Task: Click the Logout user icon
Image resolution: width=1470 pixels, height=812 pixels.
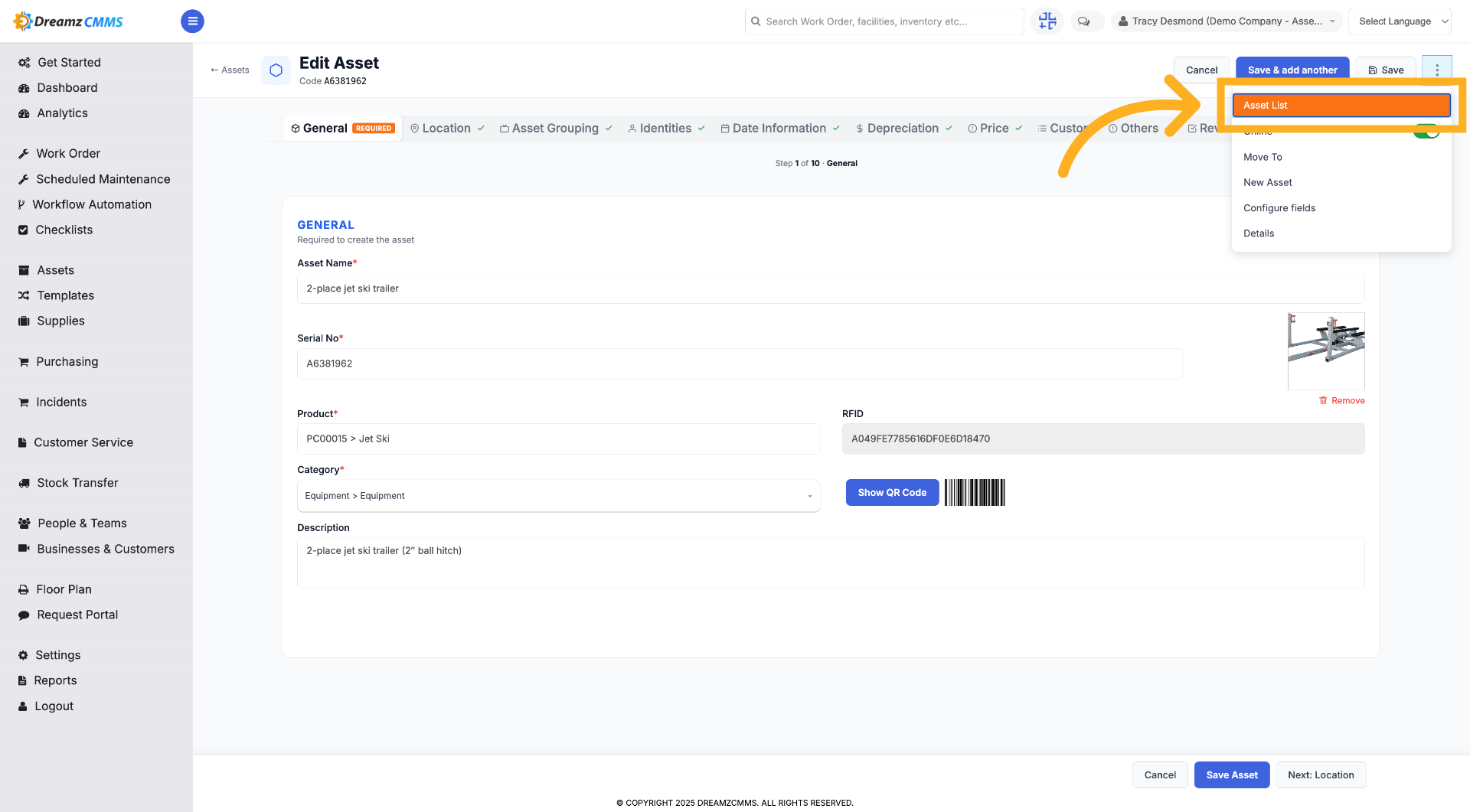Action: click(x=23, y=706)
